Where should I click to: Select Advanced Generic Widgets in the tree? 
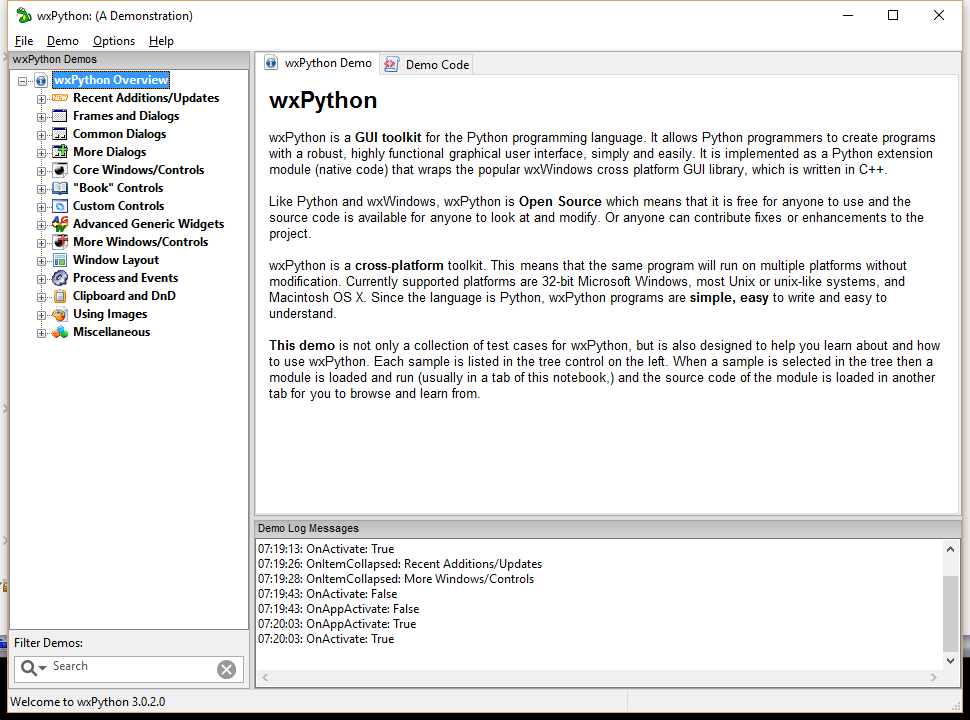(x=148, y=223)
